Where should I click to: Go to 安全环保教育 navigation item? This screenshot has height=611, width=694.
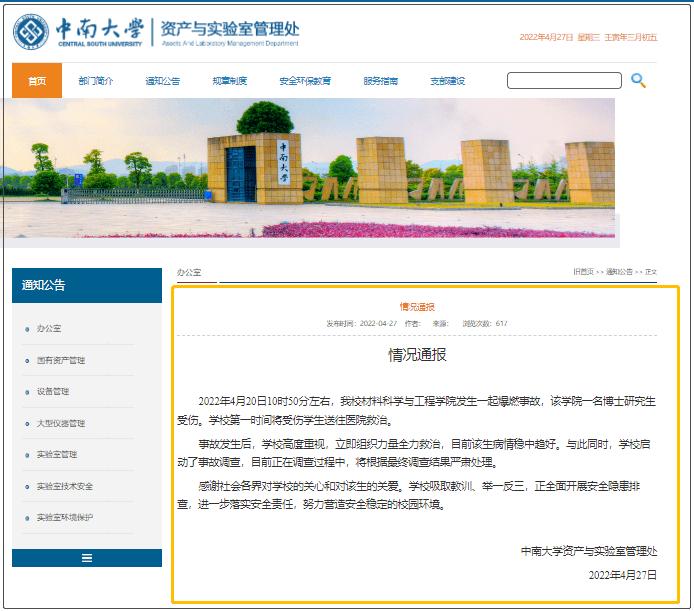(x=305, y=81)
